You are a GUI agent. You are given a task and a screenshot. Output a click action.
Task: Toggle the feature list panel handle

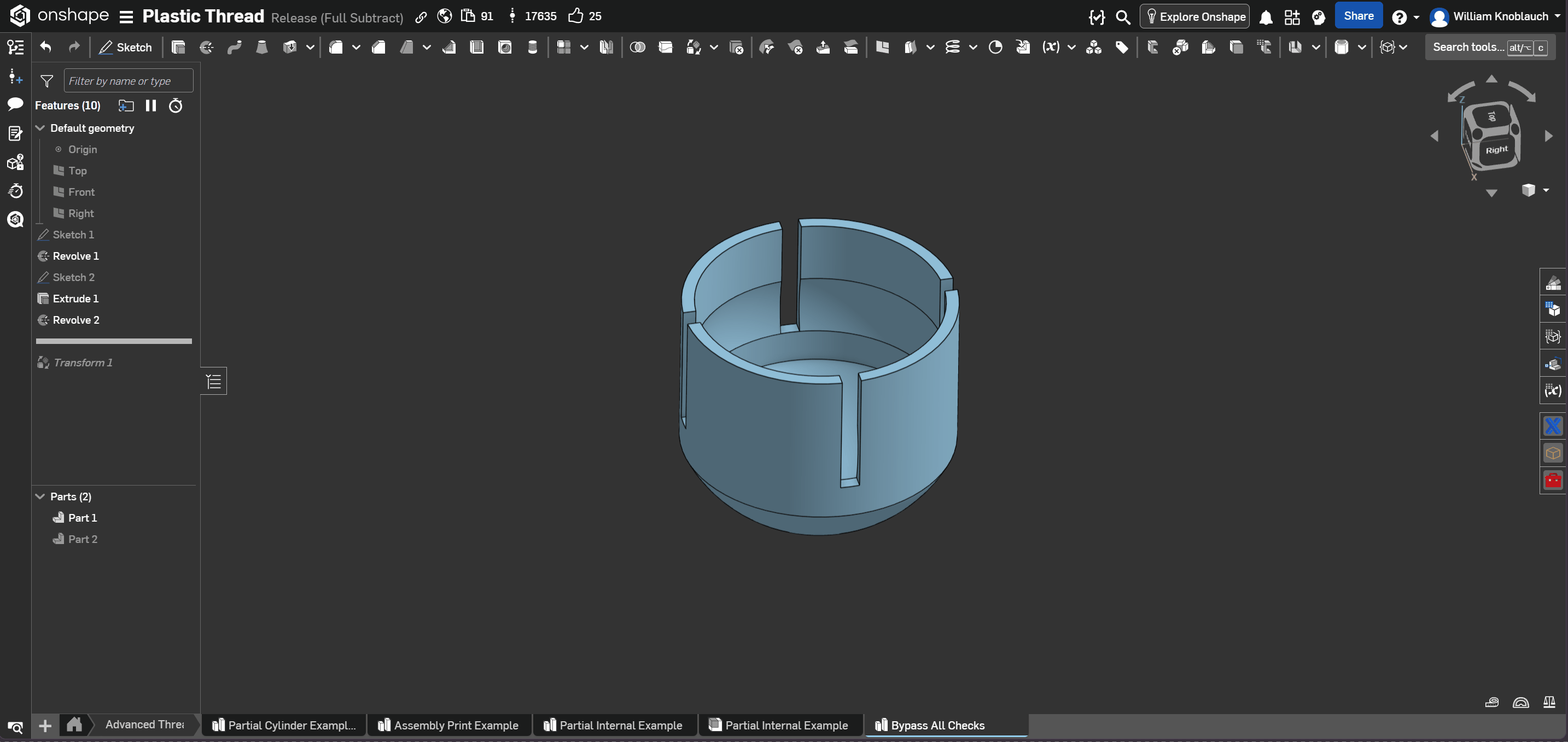tap(214, 381)
